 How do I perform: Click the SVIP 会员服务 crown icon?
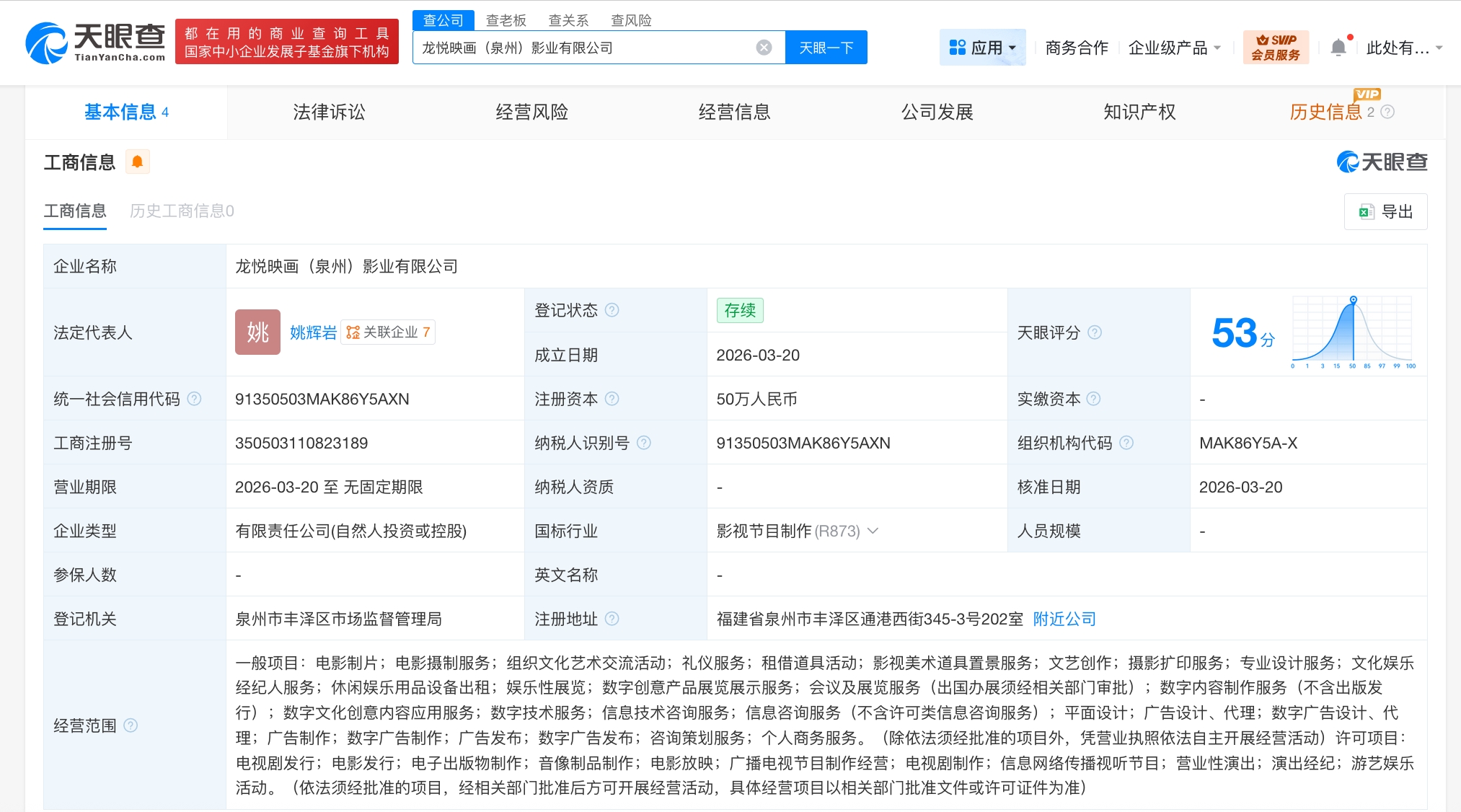click(x=1262, y=41)
